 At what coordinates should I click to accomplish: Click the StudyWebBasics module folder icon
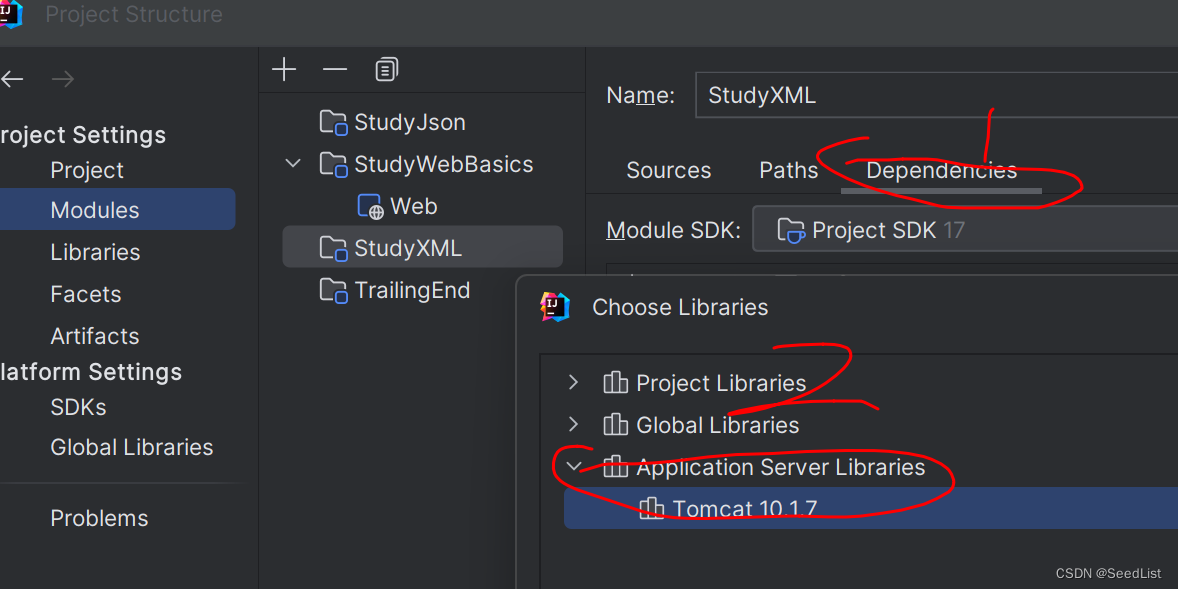pos(333,165)
